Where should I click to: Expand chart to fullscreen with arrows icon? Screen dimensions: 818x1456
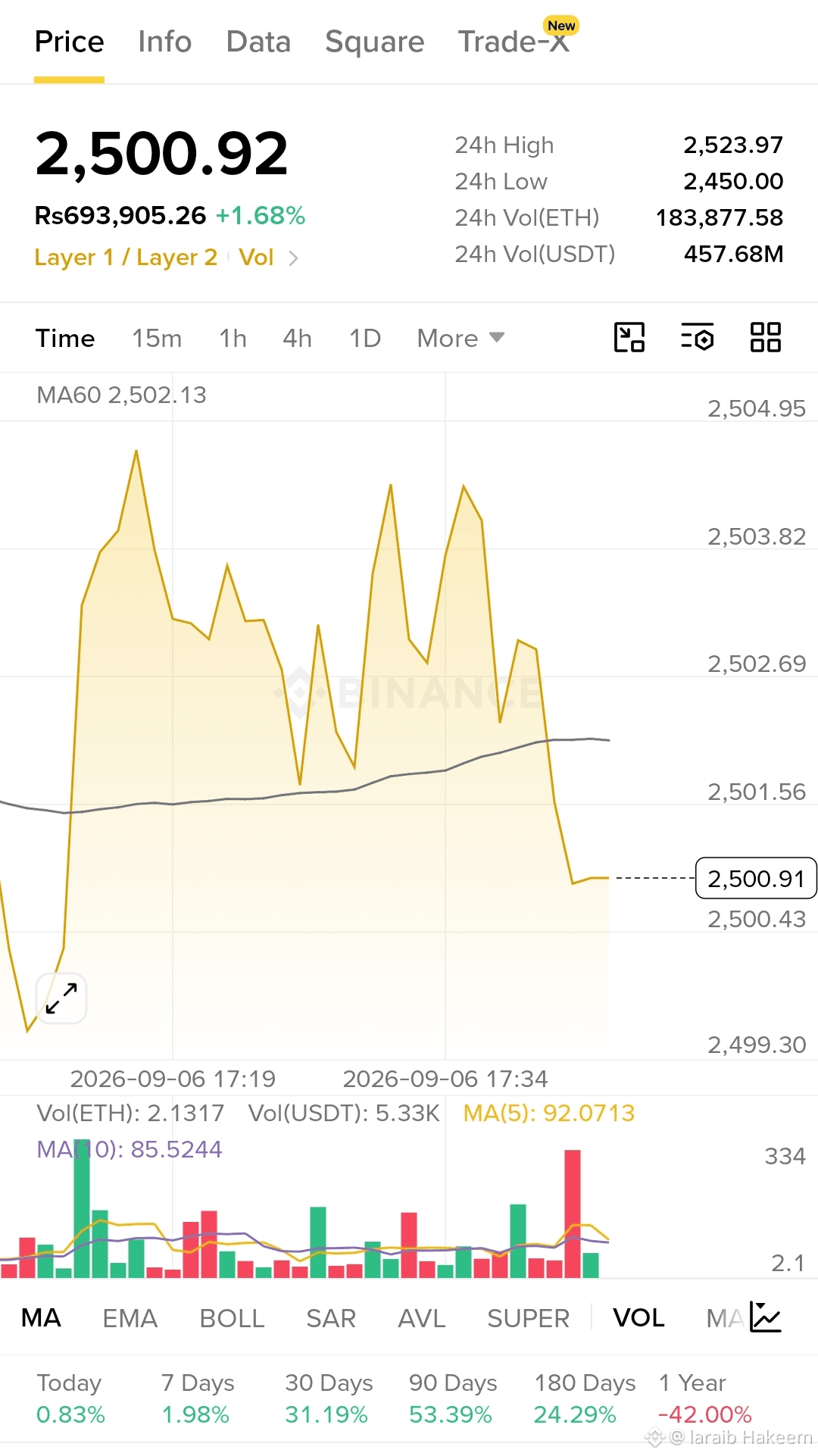pyautogui.click(x=61, y=998)
